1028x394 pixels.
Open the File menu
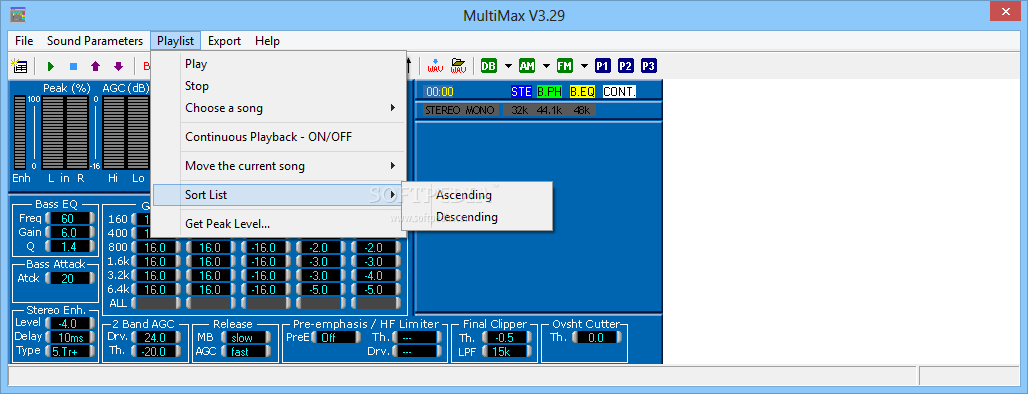24,41
